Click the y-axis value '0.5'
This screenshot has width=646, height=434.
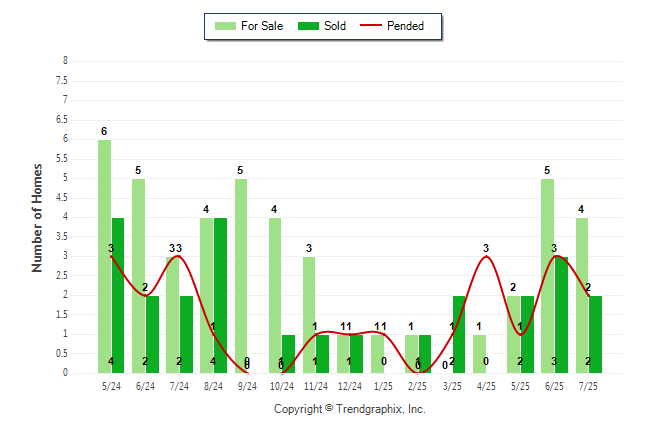click(x=62, y=353)
